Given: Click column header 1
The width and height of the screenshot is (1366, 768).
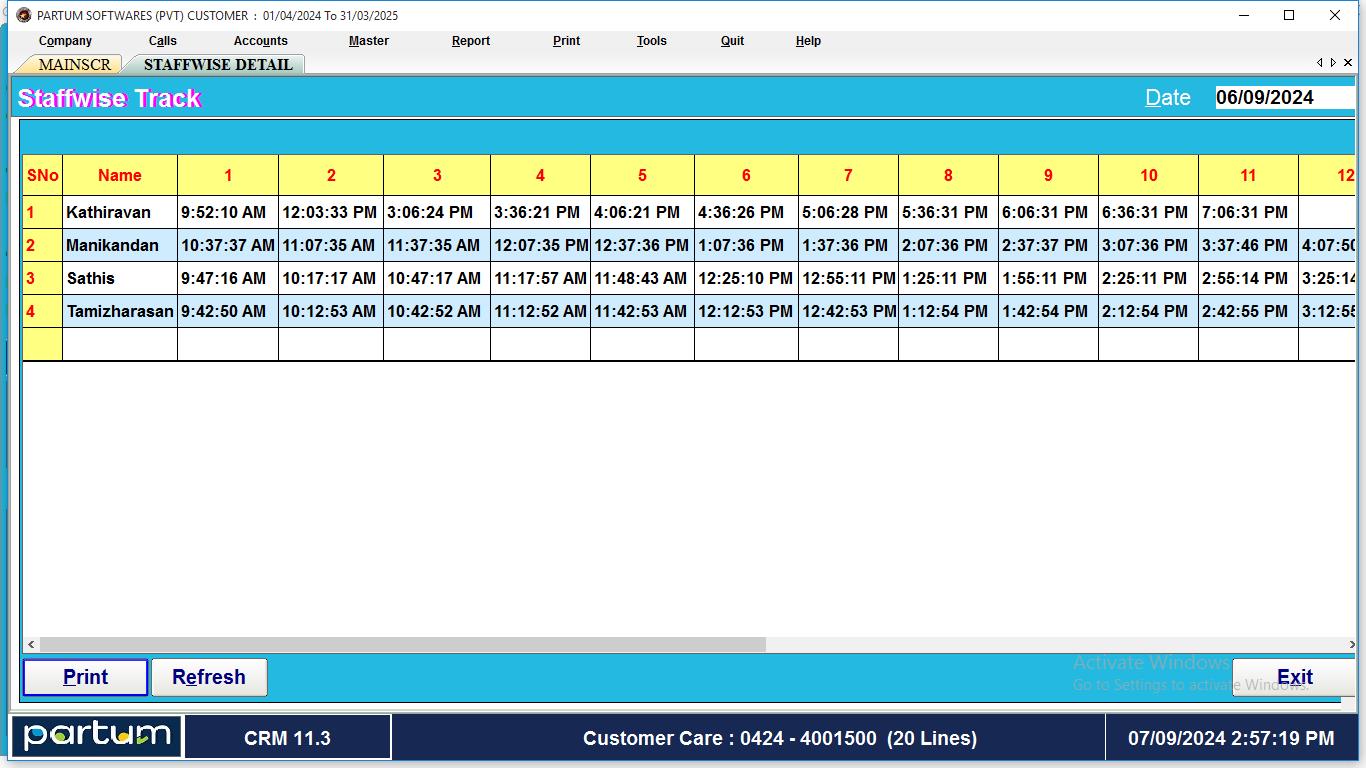Looking at the screenshot, I should pos(228,175).
